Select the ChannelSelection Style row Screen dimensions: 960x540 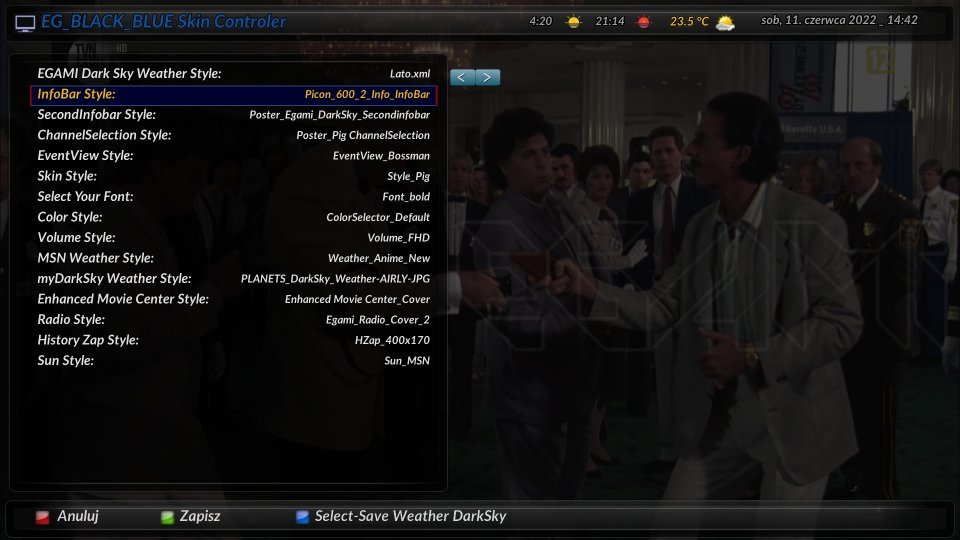click(x=233, y=135)
